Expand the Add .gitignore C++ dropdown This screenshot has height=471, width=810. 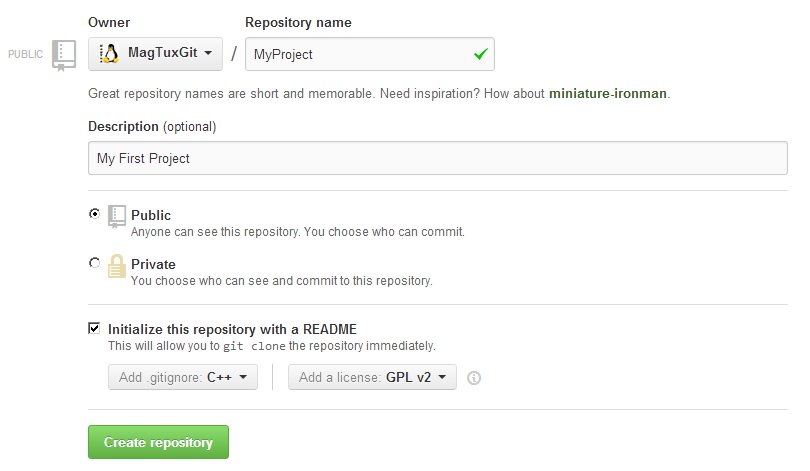[x=183, y=377]
